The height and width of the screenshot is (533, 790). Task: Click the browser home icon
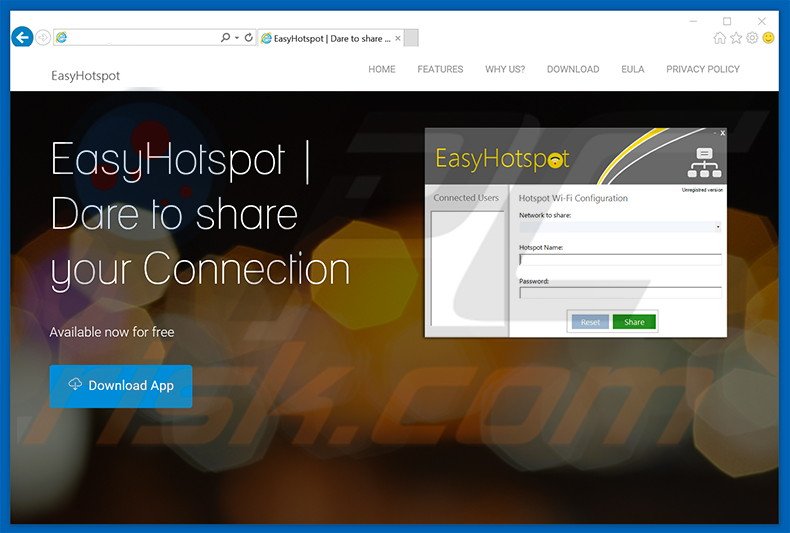pyautogui.click(x=719, y=38)
